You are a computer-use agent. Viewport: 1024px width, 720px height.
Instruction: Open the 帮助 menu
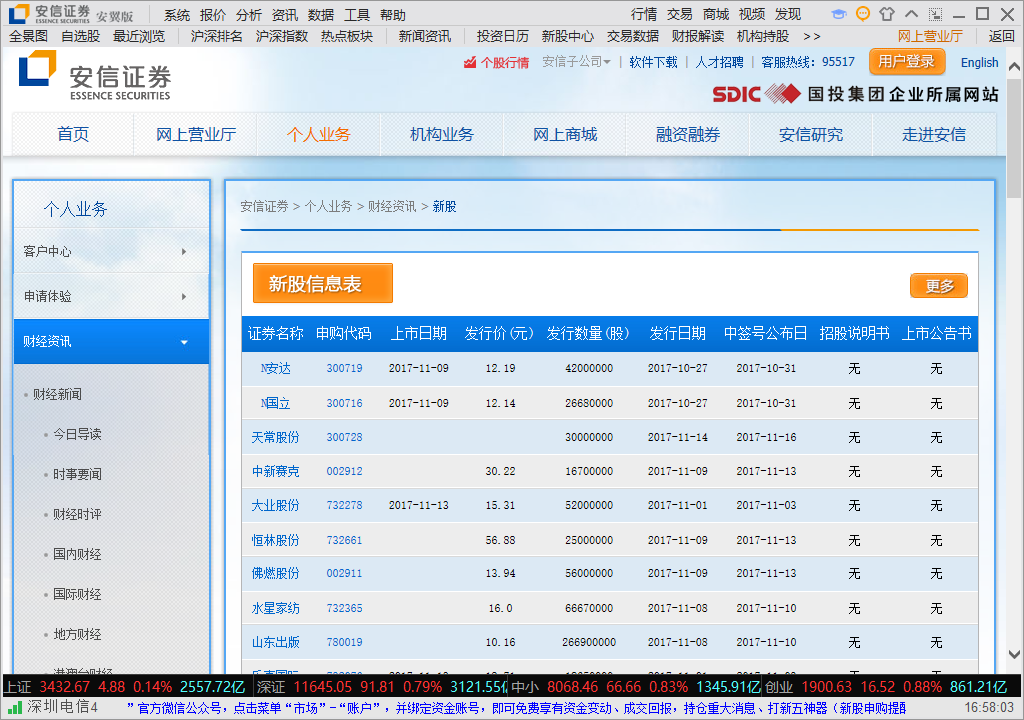coord(392,14)
